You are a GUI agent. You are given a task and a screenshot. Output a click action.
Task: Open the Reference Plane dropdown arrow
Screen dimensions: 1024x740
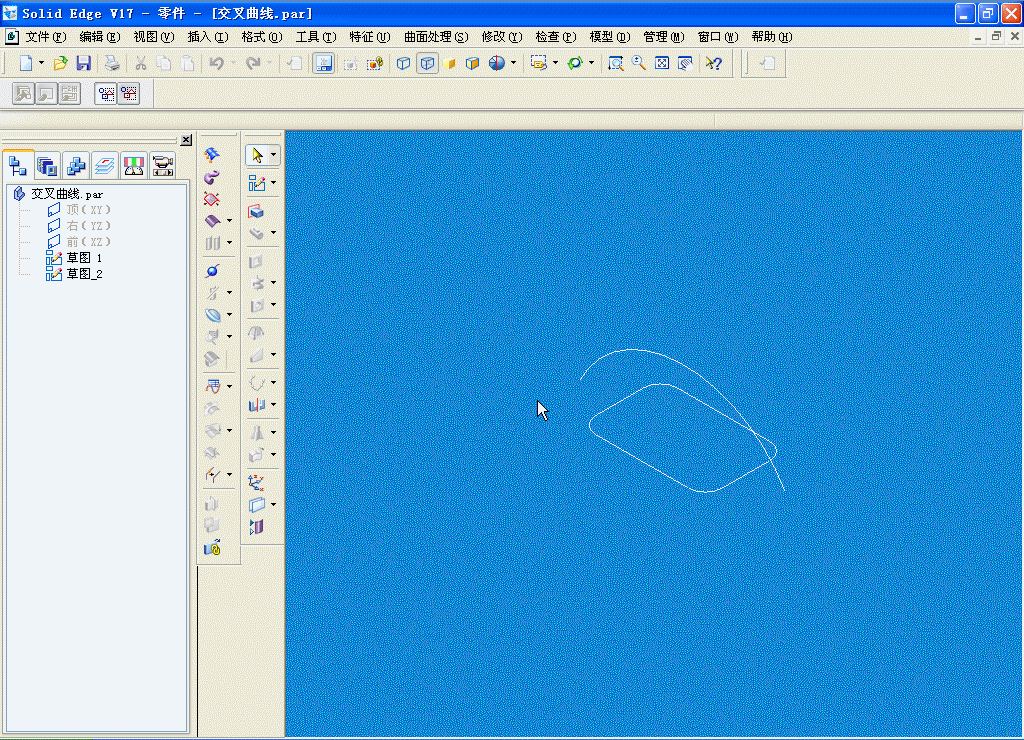[x=274, y=504]
